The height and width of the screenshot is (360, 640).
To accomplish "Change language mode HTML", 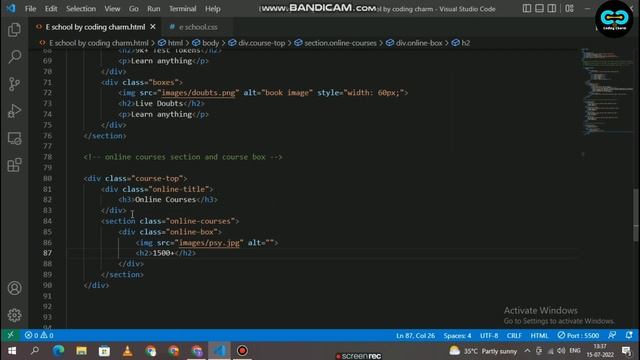I will [539, 336].
